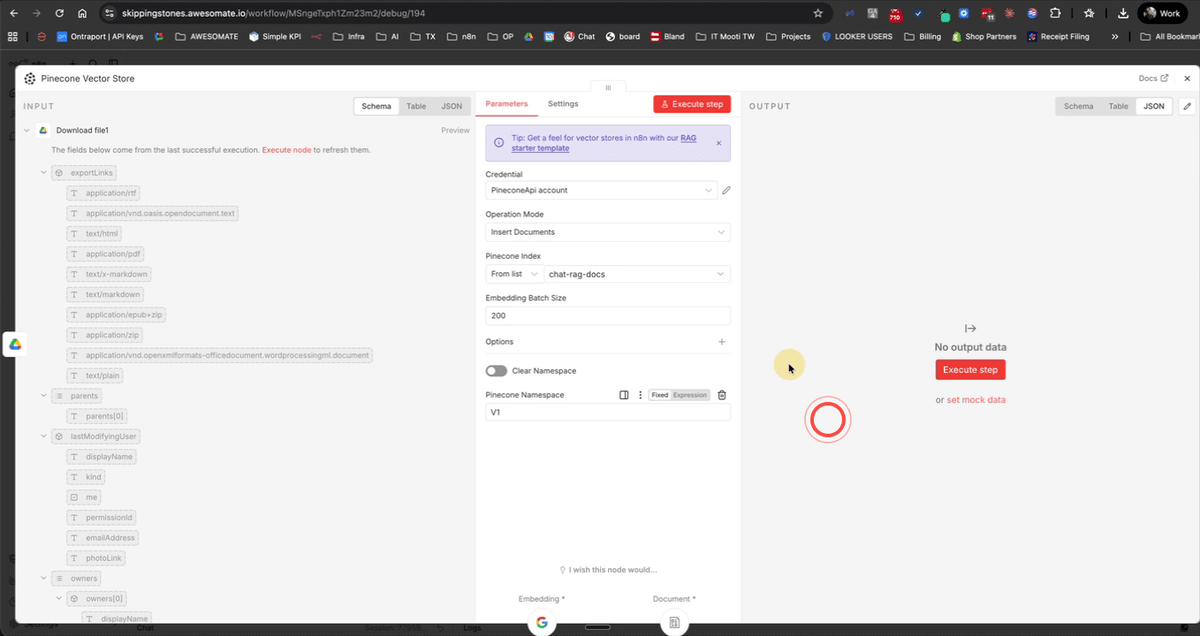Collapse the lastModifyingUser tree group
1200x636 pixels.
click(44, 437)
